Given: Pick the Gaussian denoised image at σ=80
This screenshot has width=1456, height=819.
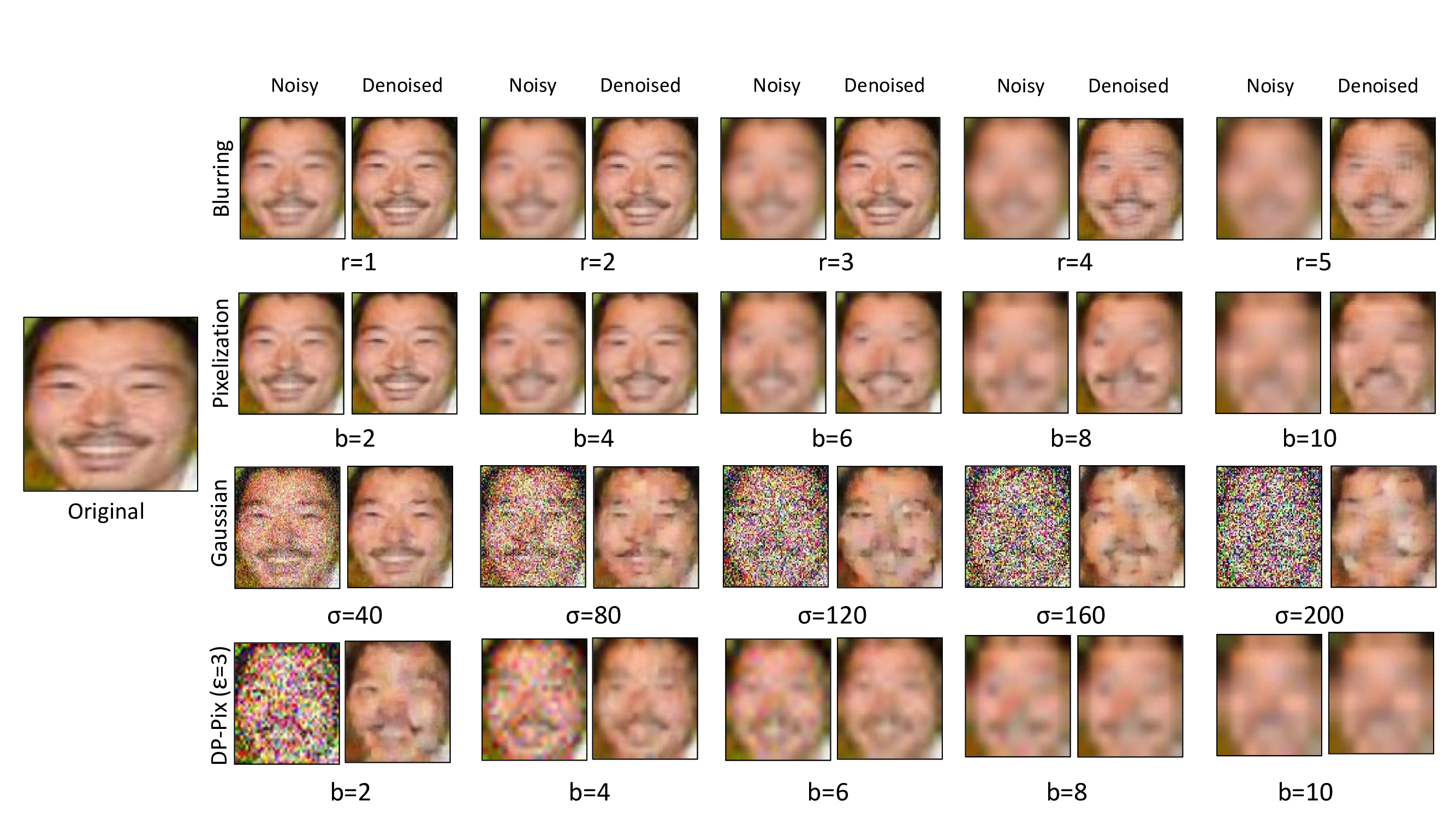Looking at the screenshot, I should pyautogui.click(x=646, y=527).
